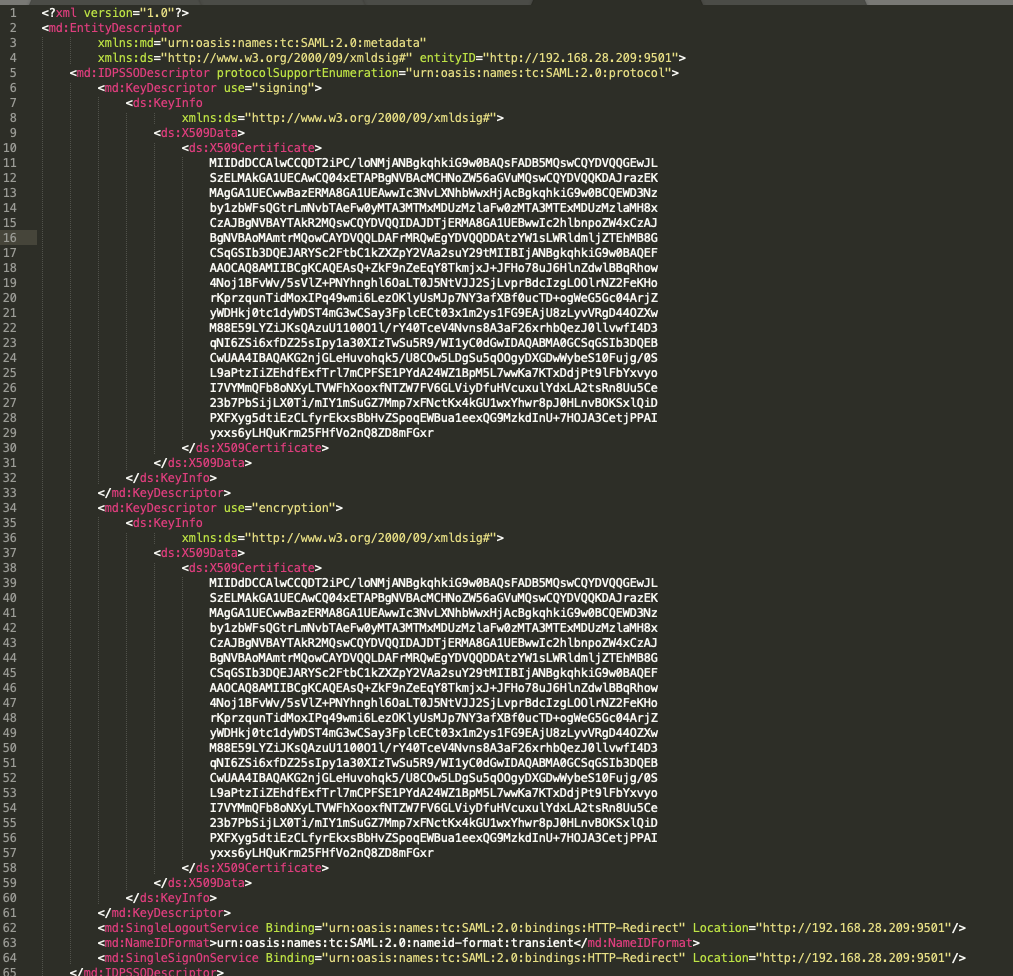Click the ds:X509Data opening tag on line 9
Viewport: 1013px width, 976px height.
tap(199, 132)
